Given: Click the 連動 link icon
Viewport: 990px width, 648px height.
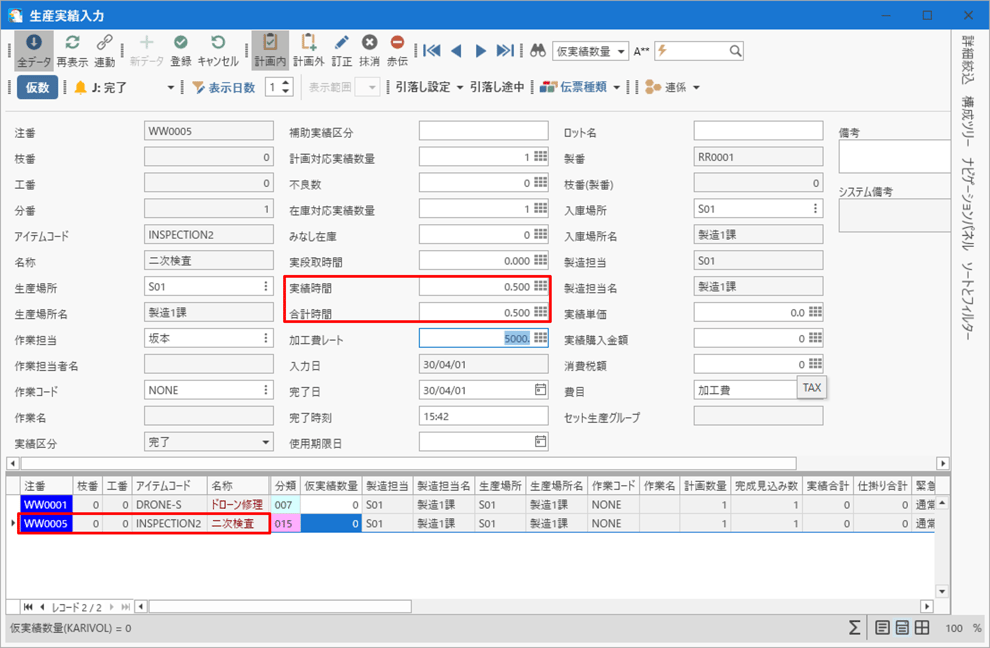Looking at the screenshot, I should 104,43.
